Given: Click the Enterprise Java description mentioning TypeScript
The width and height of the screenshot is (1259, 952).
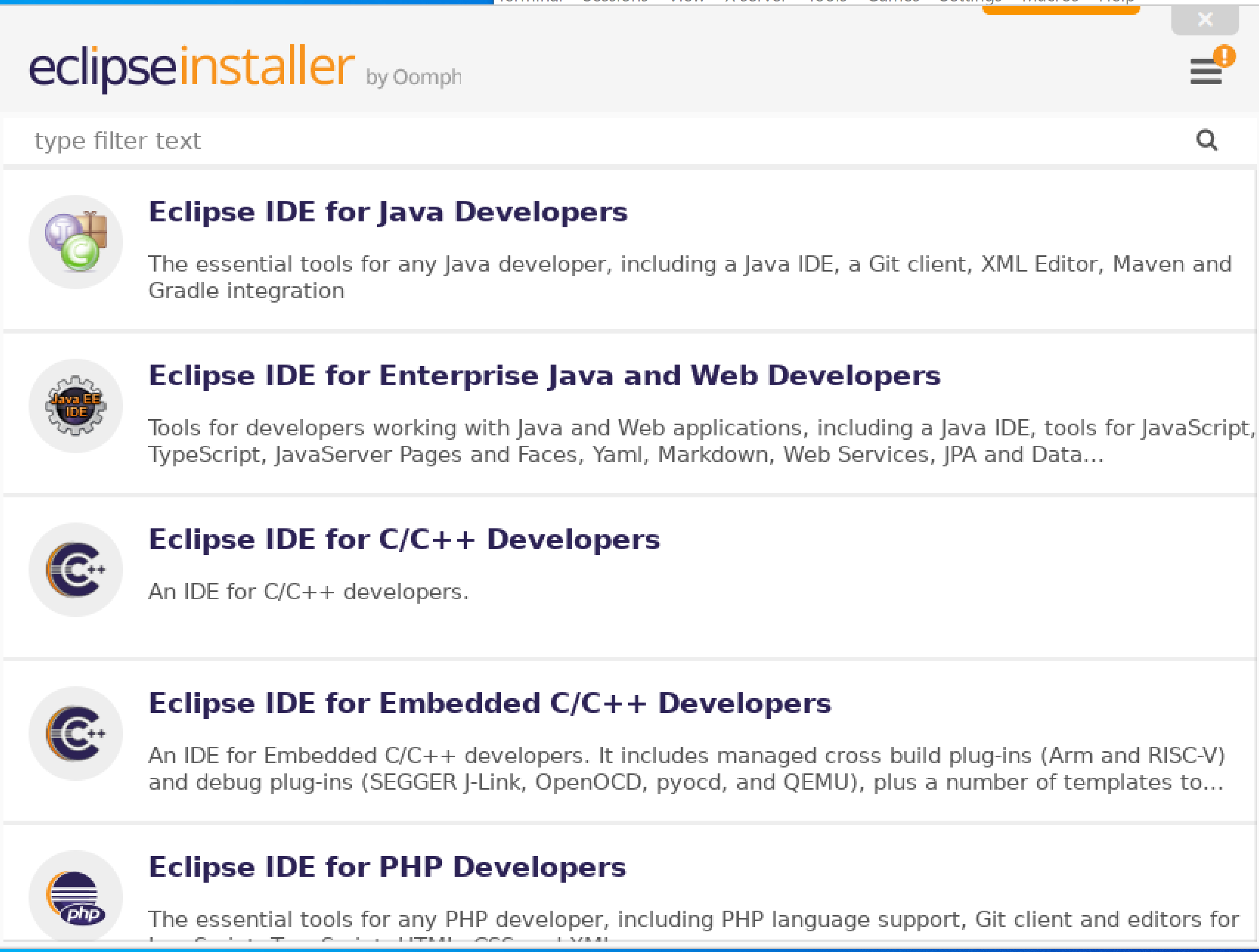Looking at the screenshot, I should [701, 441].
